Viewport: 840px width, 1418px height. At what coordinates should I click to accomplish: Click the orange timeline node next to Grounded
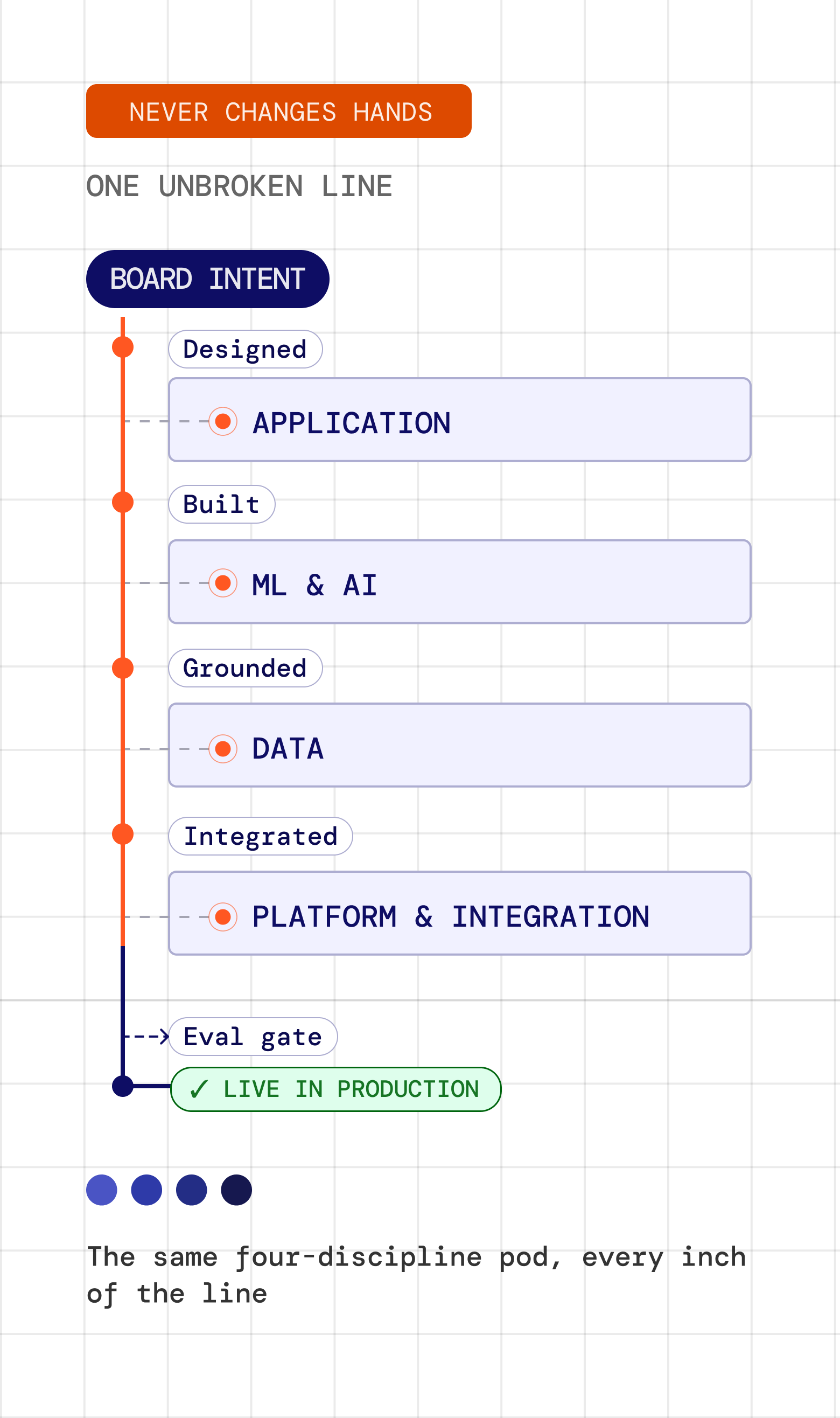[x=123, y=668]
